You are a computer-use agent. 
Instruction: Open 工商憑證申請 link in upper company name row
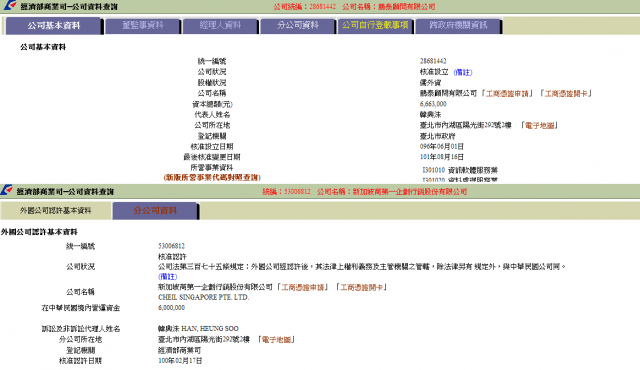pos(507,94)
